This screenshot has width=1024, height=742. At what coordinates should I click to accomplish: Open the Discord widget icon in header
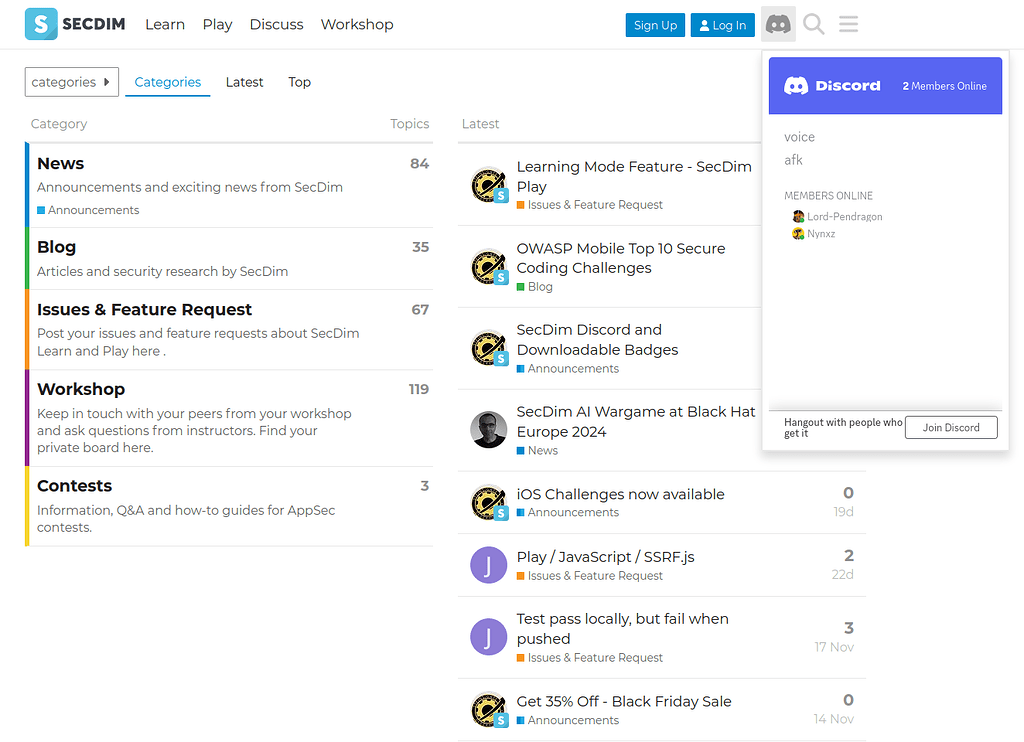pyautogui.click(x=778, y=24)
